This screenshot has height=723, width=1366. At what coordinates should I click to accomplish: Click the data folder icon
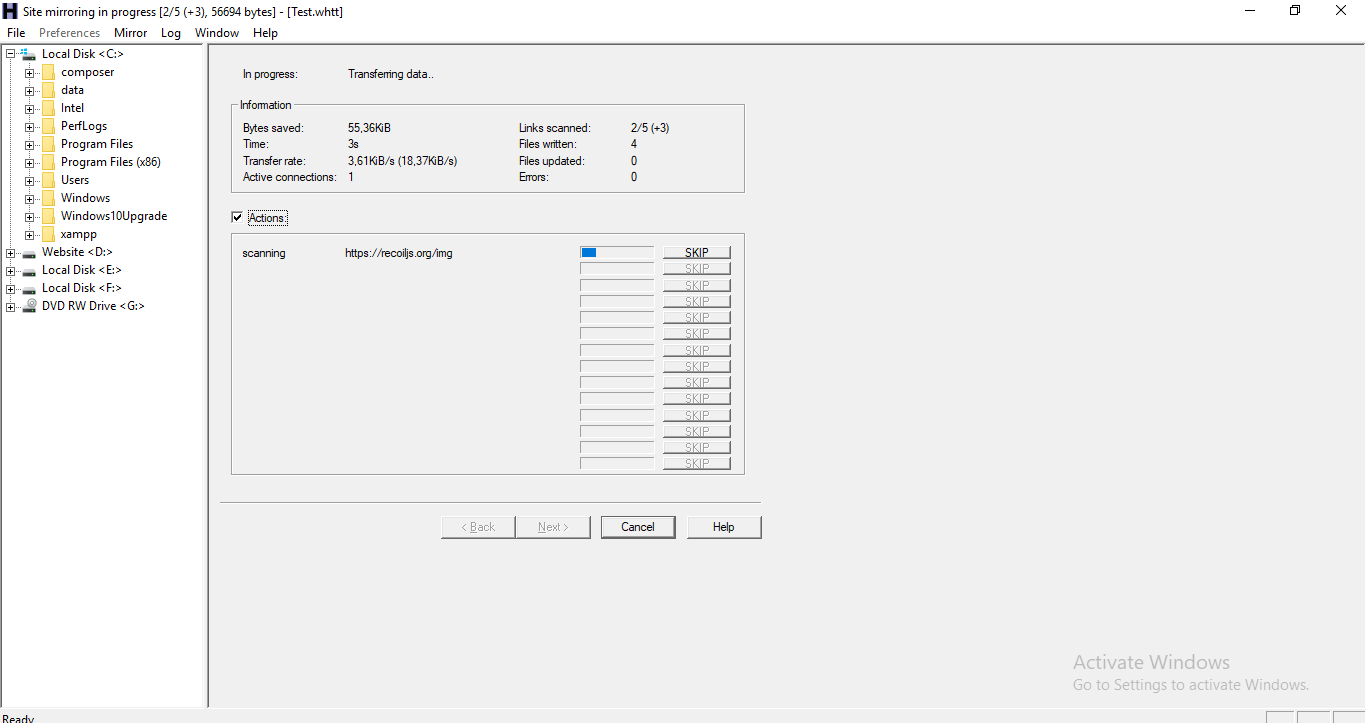(48, 90)
